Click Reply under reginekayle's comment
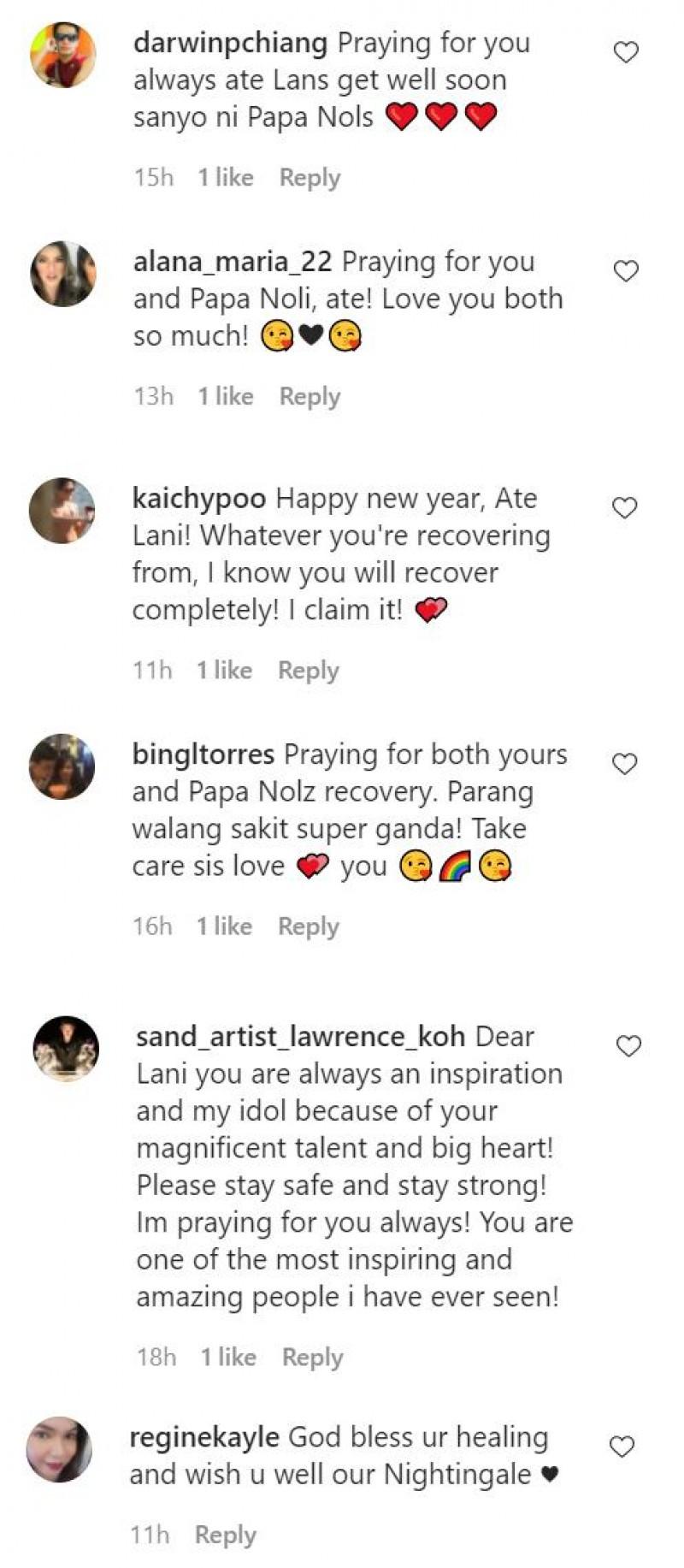Screen dimensions: 684x1568 click(225, 1535)
